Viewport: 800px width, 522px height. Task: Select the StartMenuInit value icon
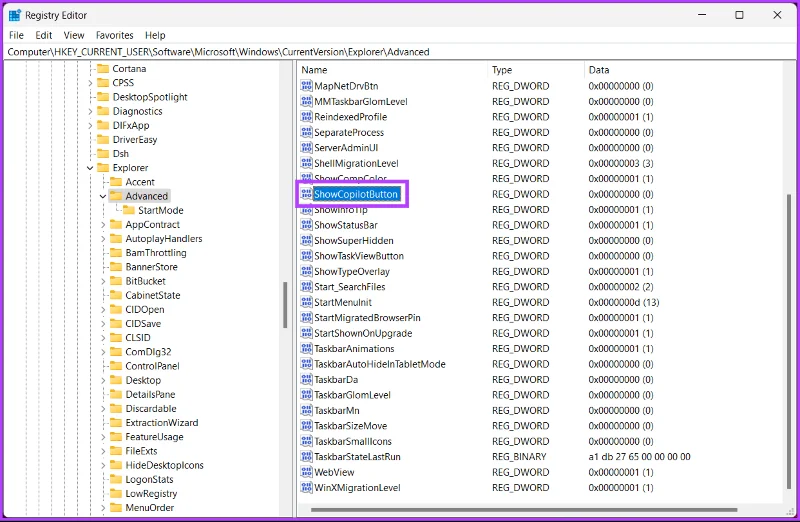tap(306, 302)
